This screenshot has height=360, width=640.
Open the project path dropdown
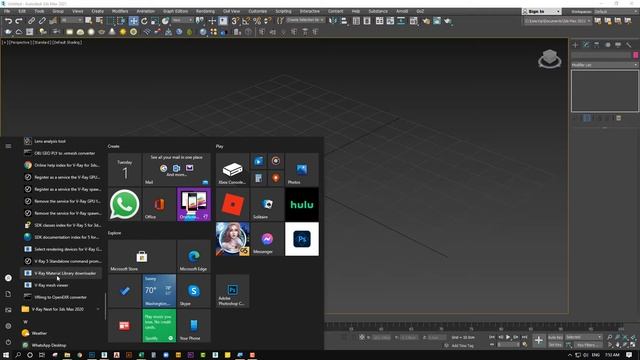tap(558, 21)
